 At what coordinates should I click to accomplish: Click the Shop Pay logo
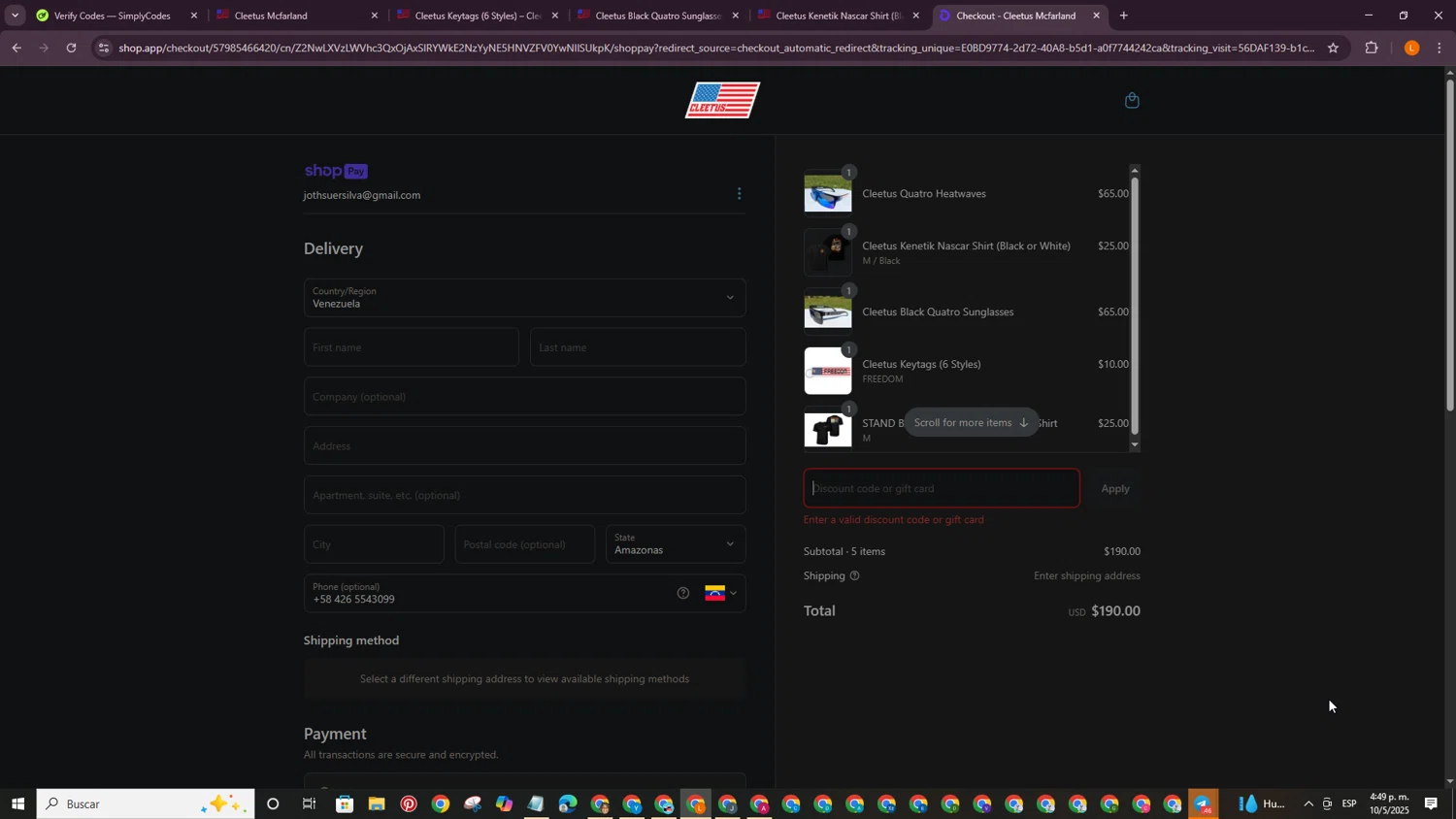click(336, 171)
